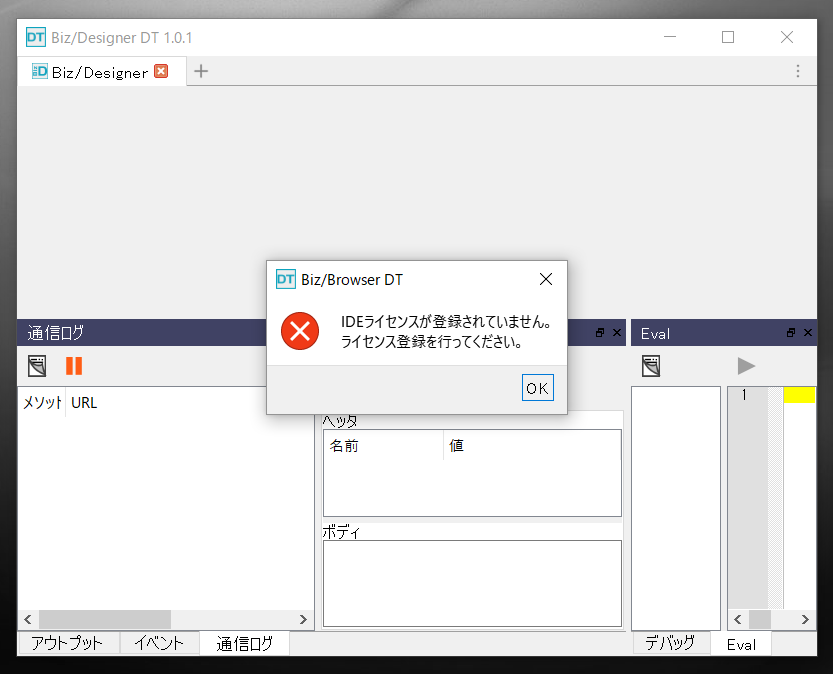Click the ボディ text area

[472, 583]
